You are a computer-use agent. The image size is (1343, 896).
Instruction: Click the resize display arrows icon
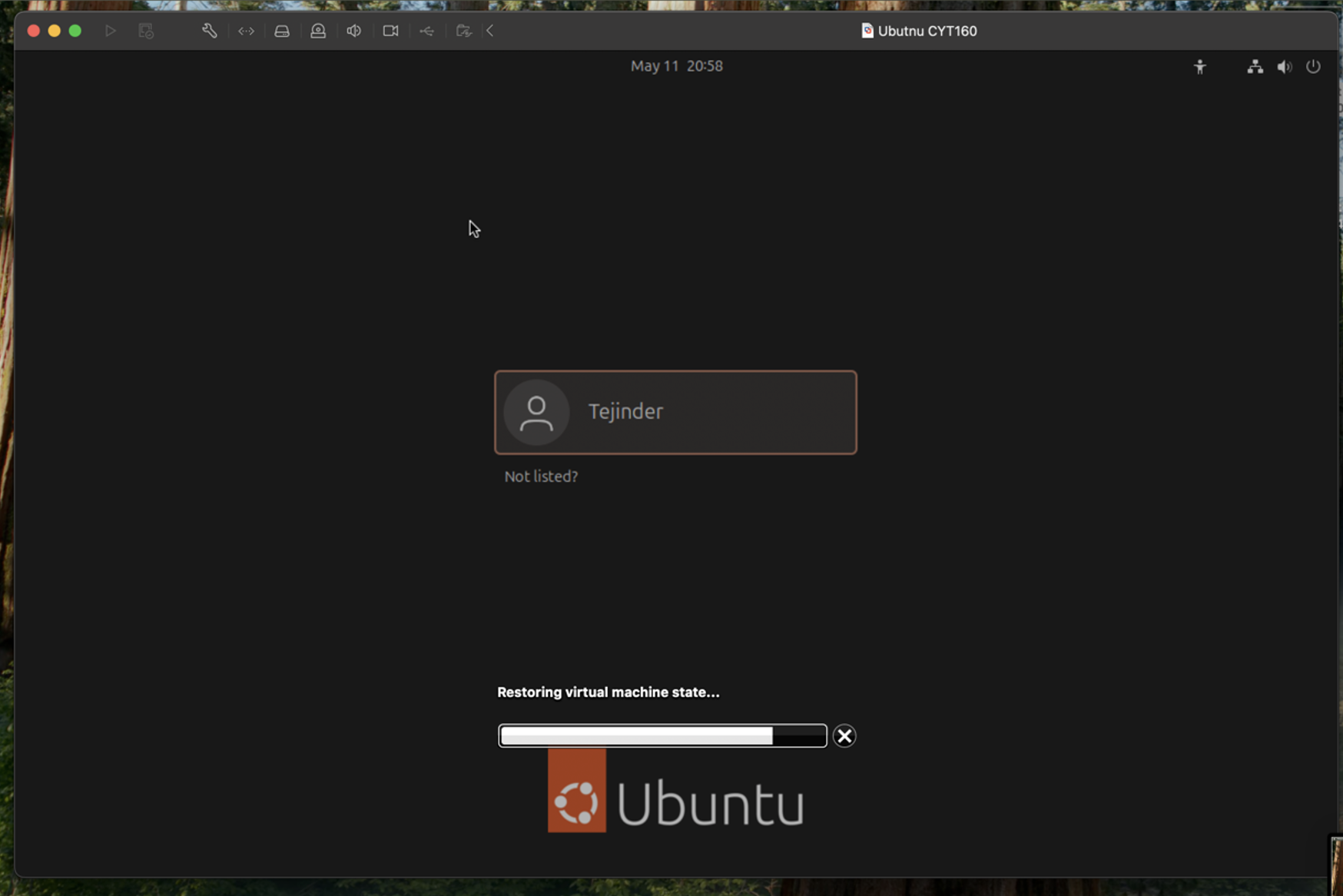[x=246, y=31]
